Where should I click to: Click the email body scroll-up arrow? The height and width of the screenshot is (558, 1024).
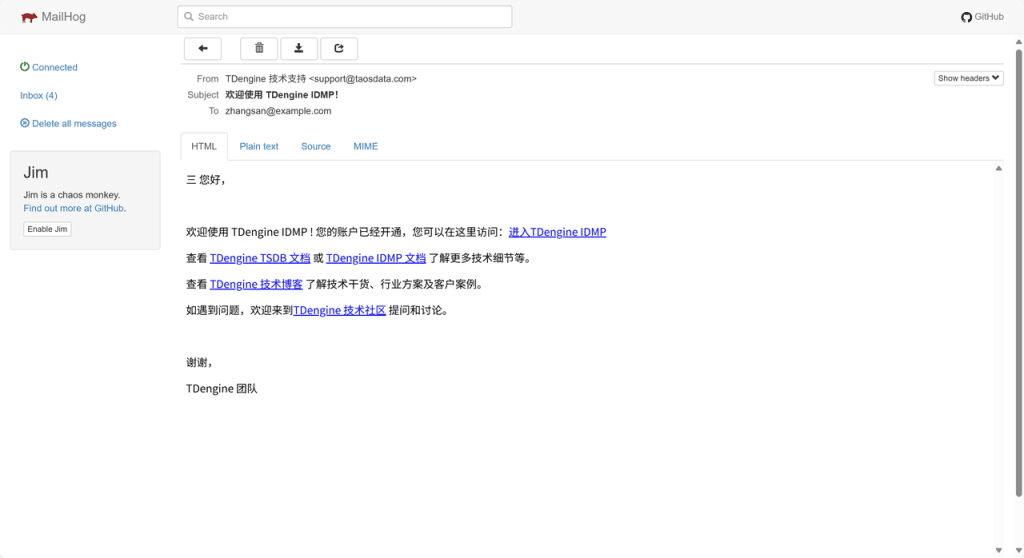pyautogui.click(x=999, y=169)
